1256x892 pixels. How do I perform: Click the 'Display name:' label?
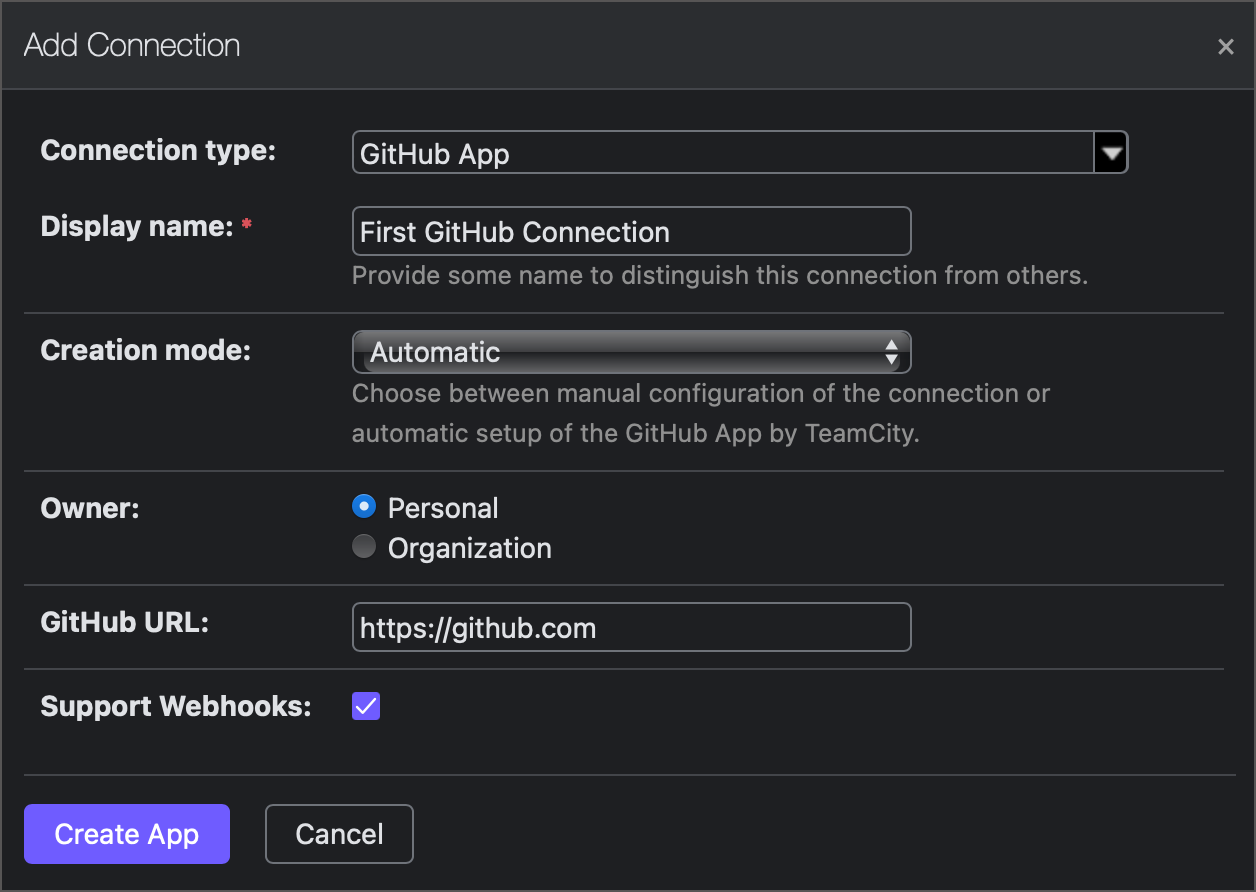pyautogui.click(x=137, y=227)
